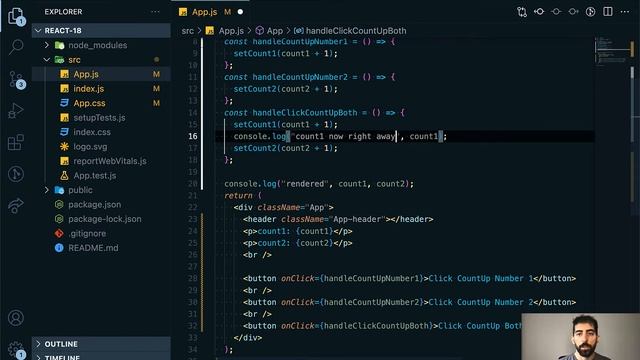Image resolution: width=640 pixels, height=360 pixels.
Task: Click the middle commit navigation icon
Action: (556, 12)
